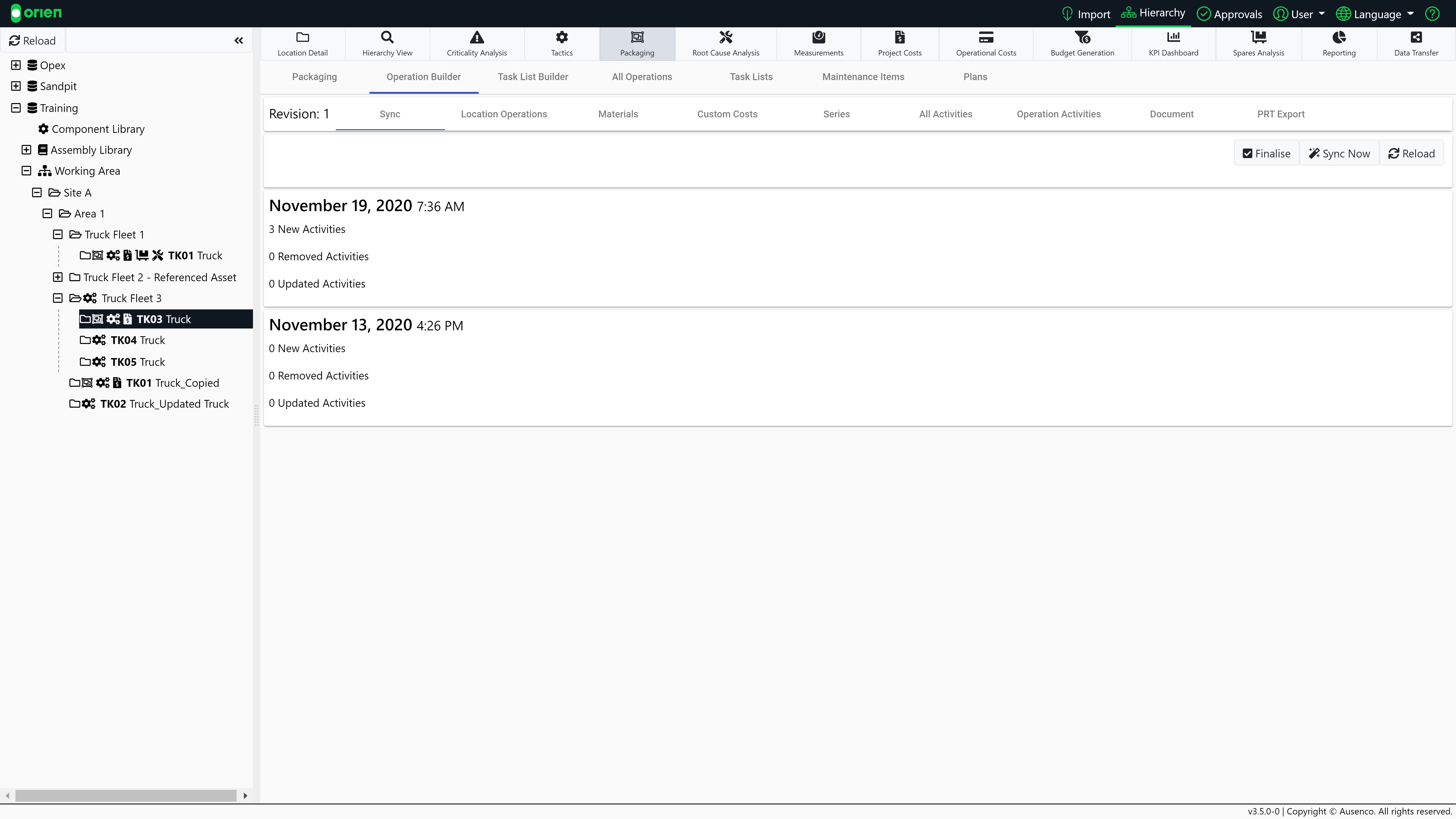
Task: Expand the Opex tree node
Action: [16, 65]
